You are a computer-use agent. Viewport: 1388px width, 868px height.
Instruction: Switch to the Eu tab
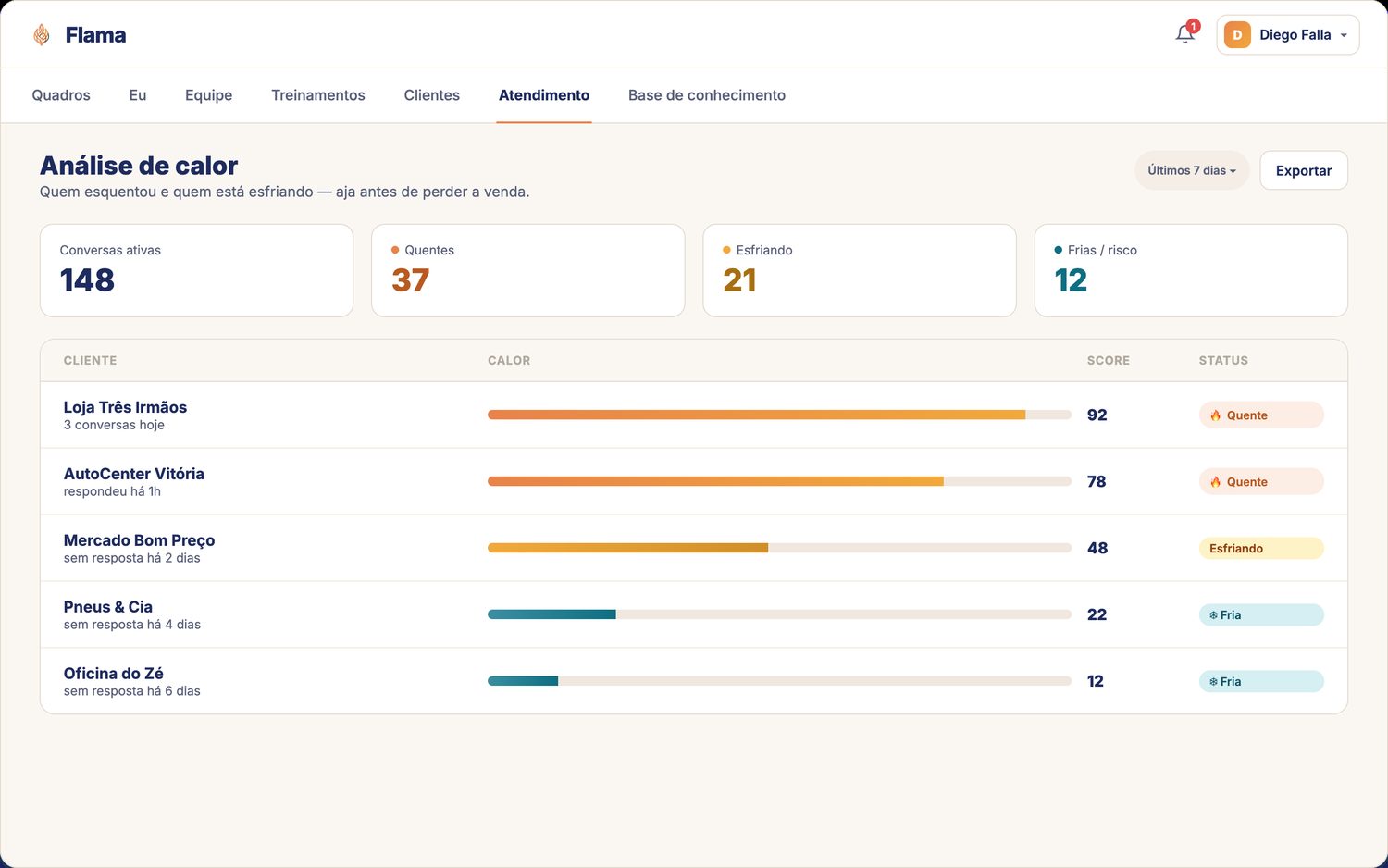coord(138,95)
